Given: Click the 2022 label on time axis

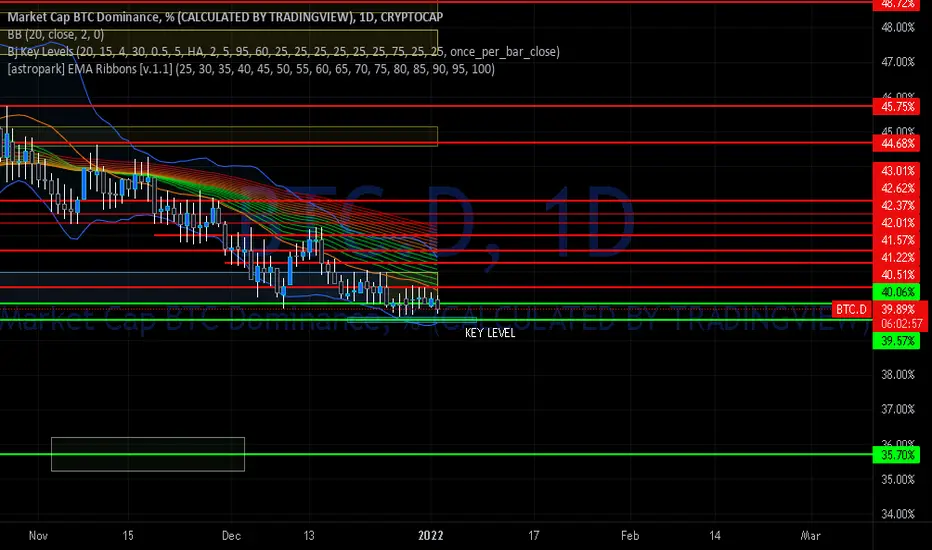Looking at the screenshot, I should tap(430, 536).
